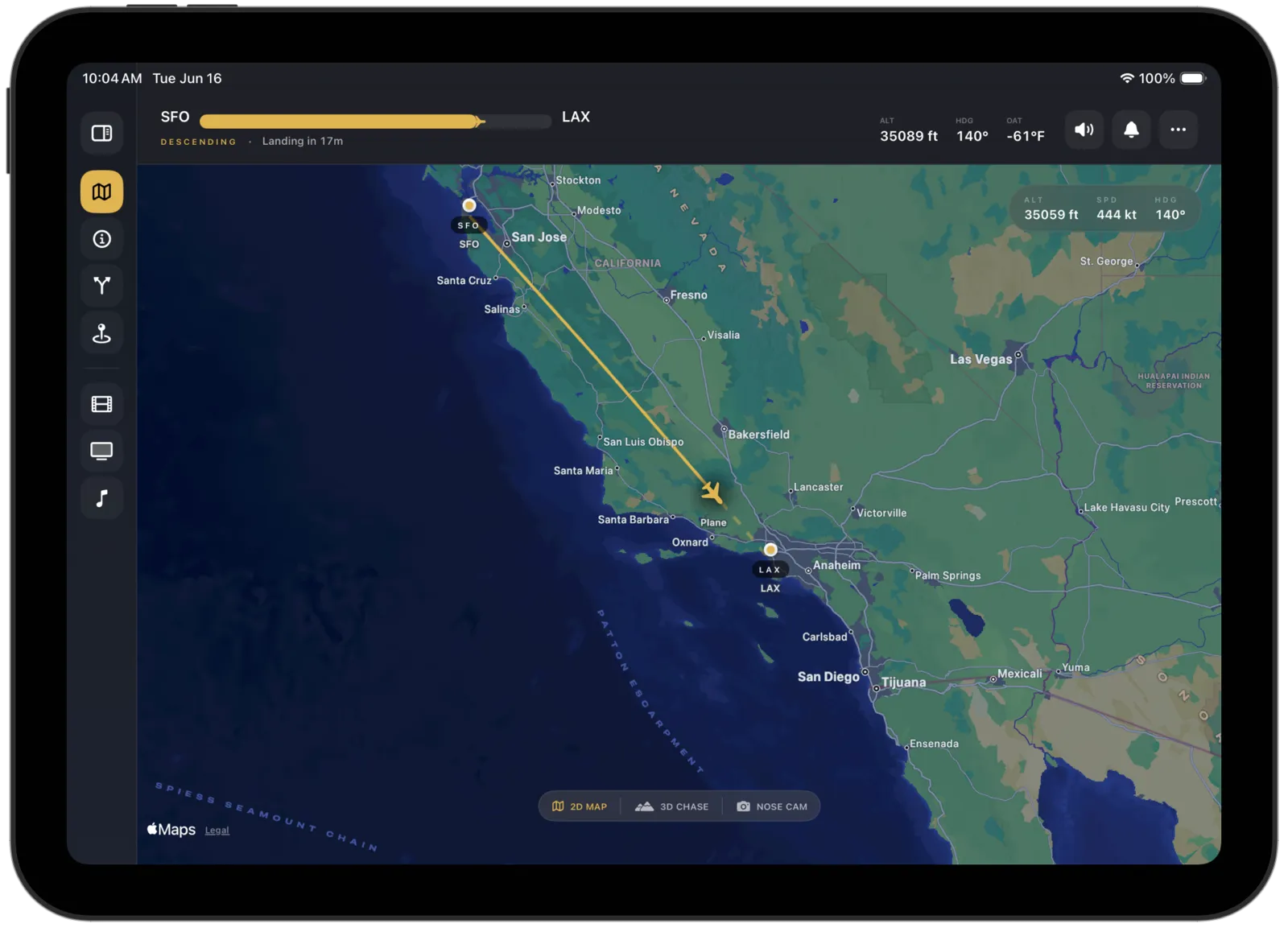Open the more options ellipsis
The height and width of the screenshot is (936, 1288).
click(x=1178, y=130)
